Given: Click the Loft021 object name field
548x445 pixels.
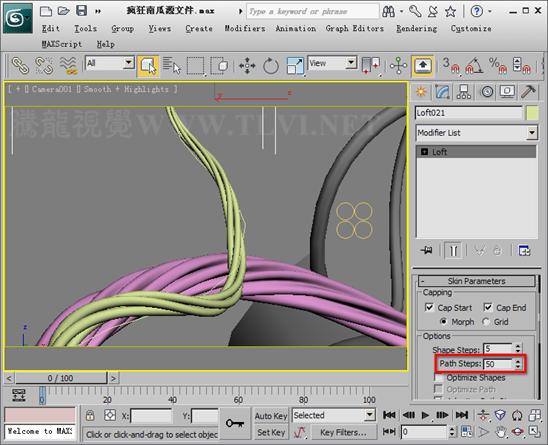Looking at the screenshot, I should [469, 113].
